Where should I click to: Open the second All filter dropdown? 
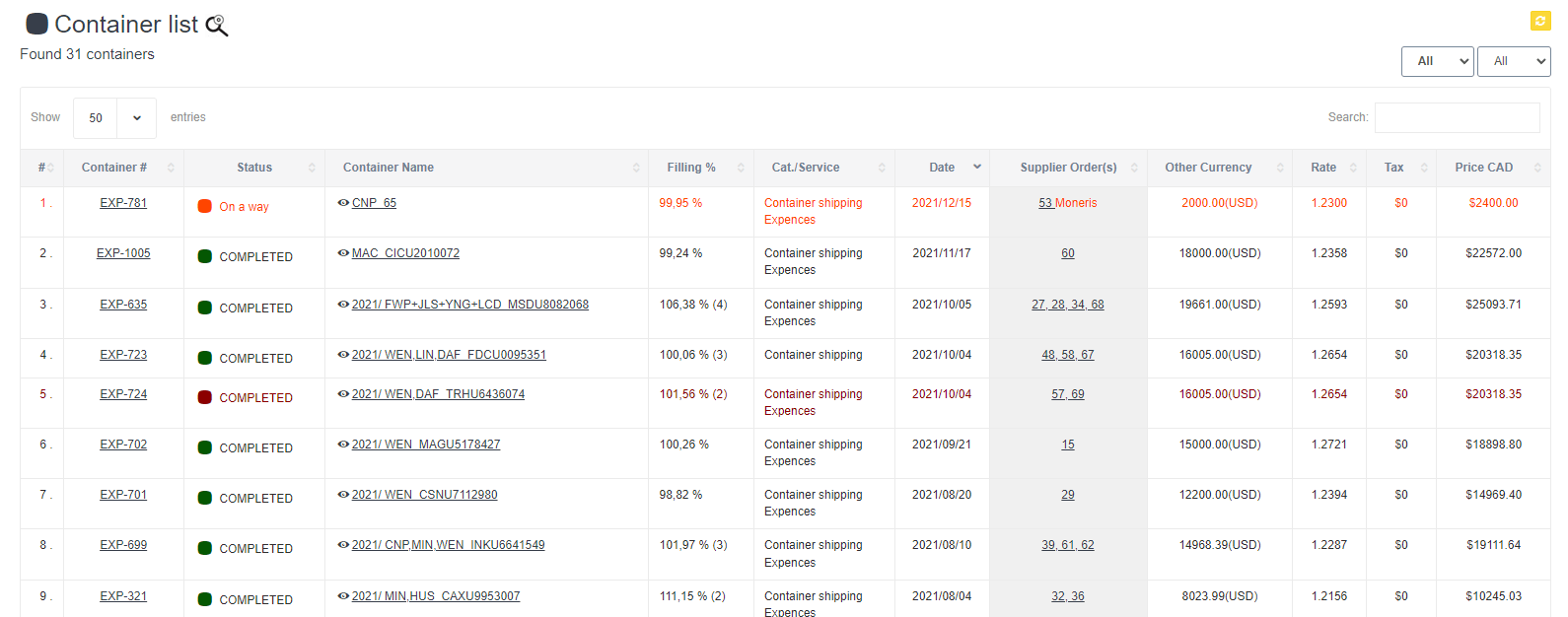[1514, 61]
